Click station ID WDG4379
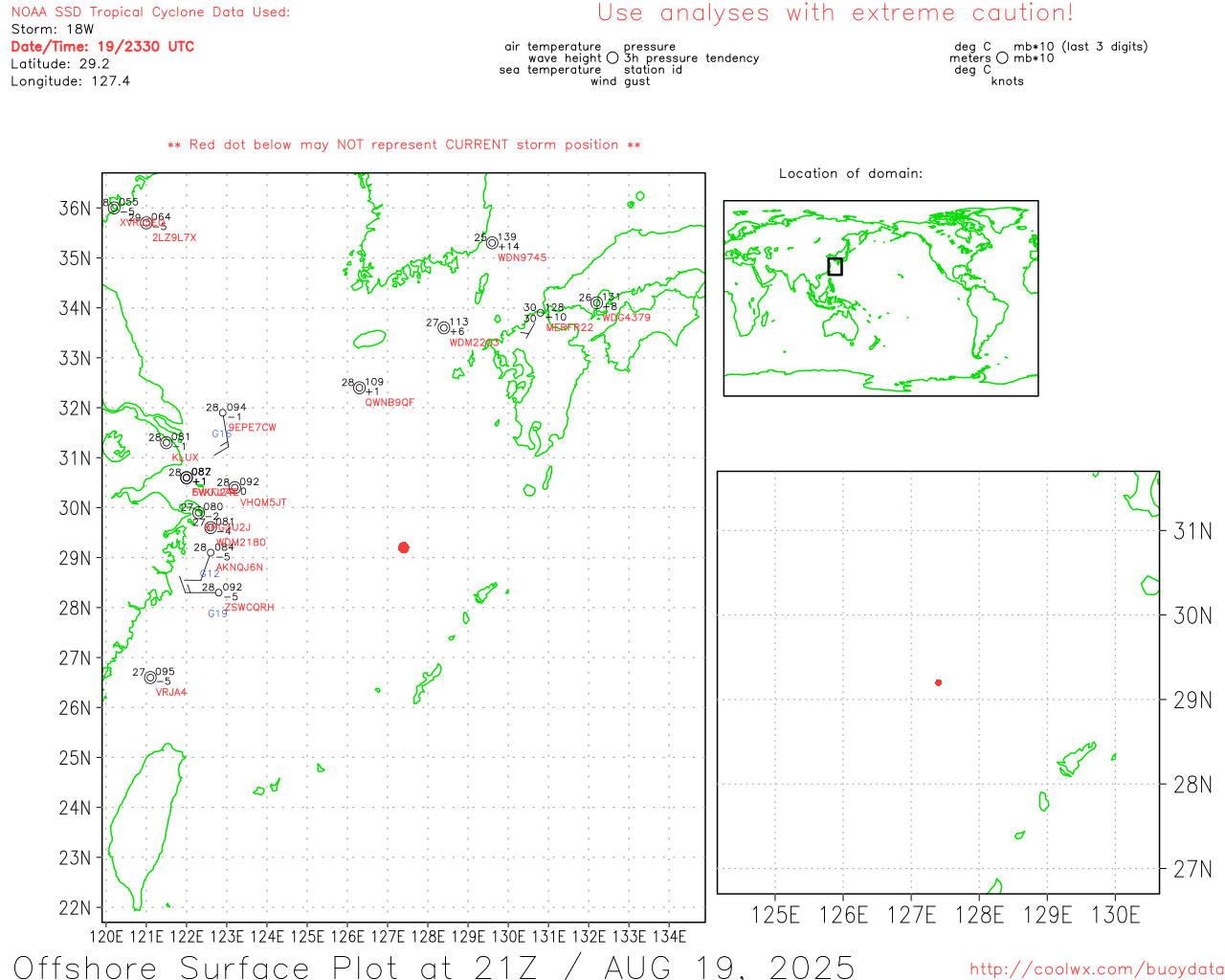The height and width of the screenshot is (980, 1225). [627, 318]
